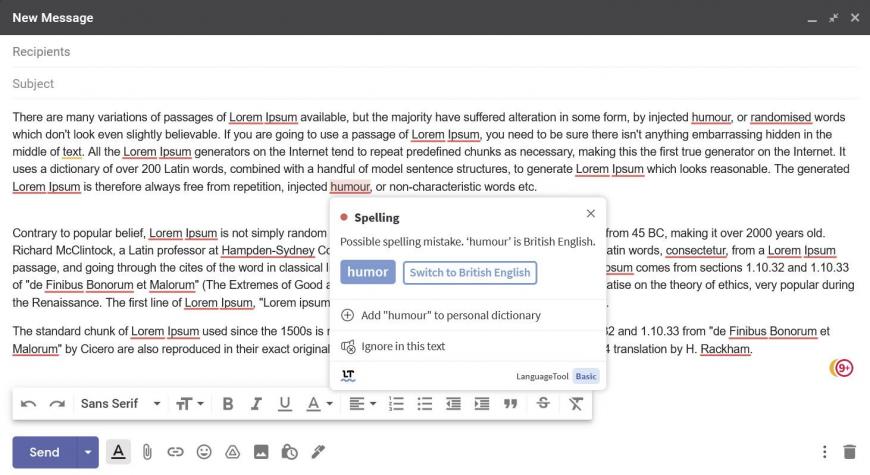Open the Sans Serif font dropdown

point(120,403)
